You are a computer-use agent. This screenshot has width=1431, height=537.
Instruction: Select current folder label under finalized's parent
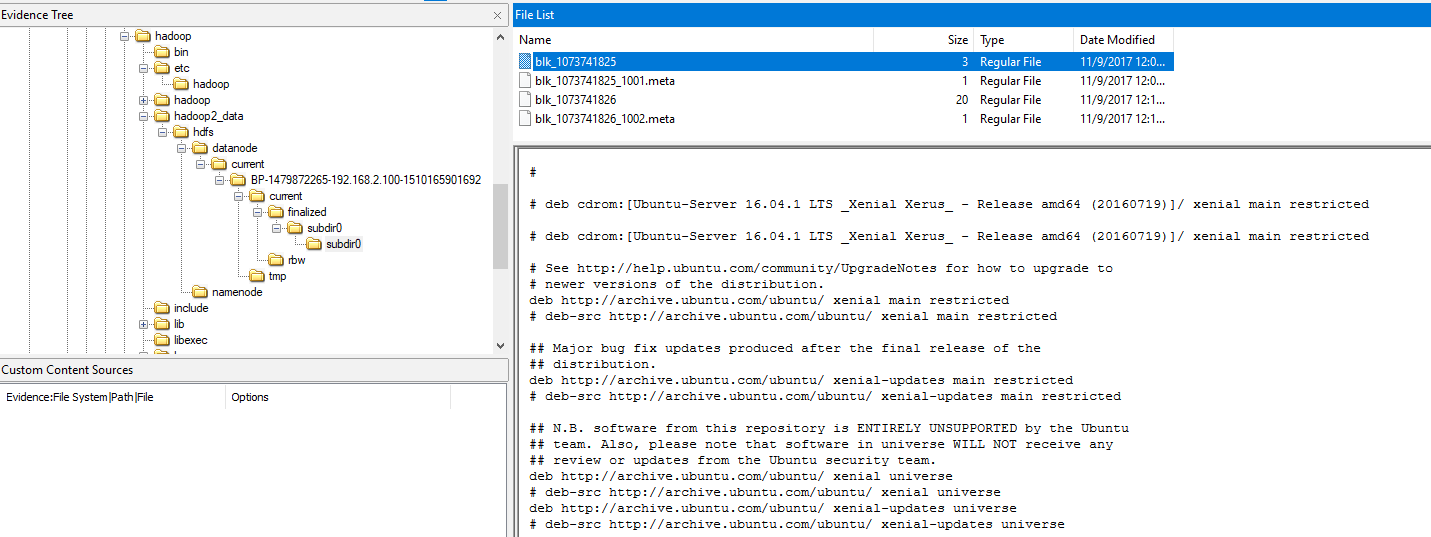click(x=285, y=196)
